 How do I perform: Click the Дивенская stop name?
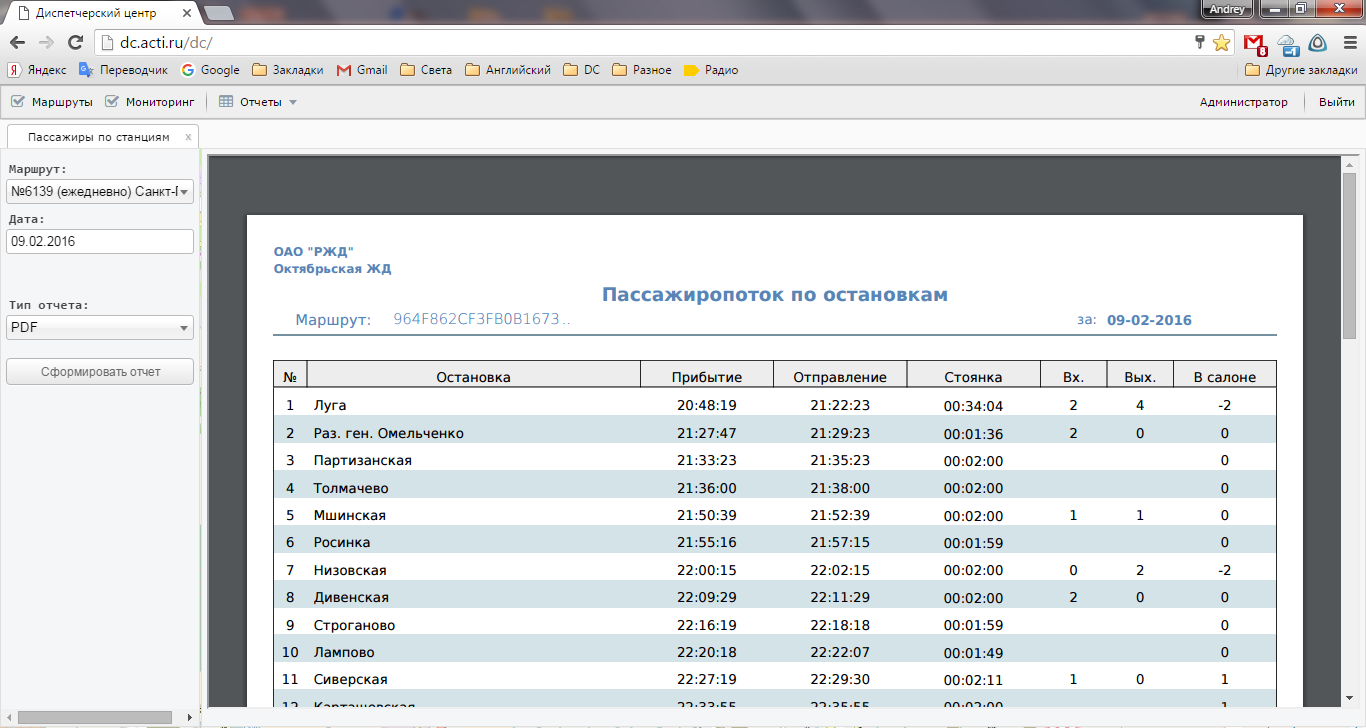coord(351,597)
